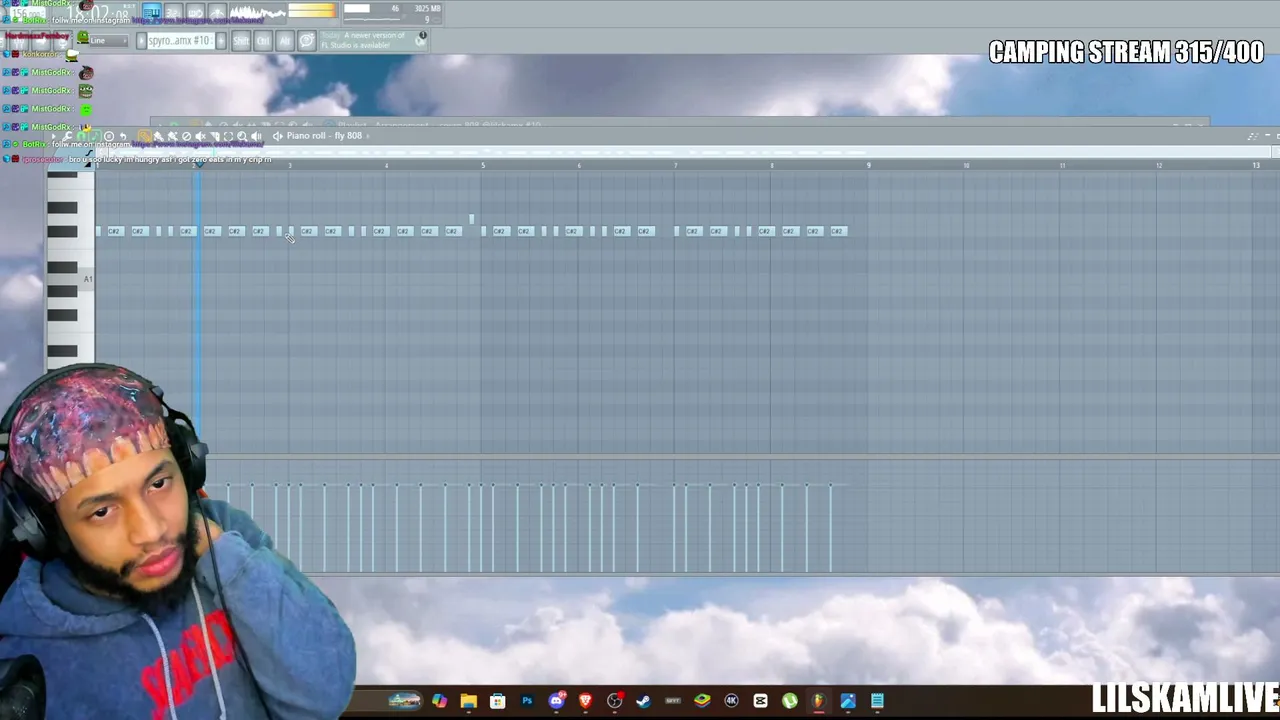The height and width of the screenshot is (720, 1280).
Task: Select the Draw pencil tool in piano roll
Action: (145, 136)
